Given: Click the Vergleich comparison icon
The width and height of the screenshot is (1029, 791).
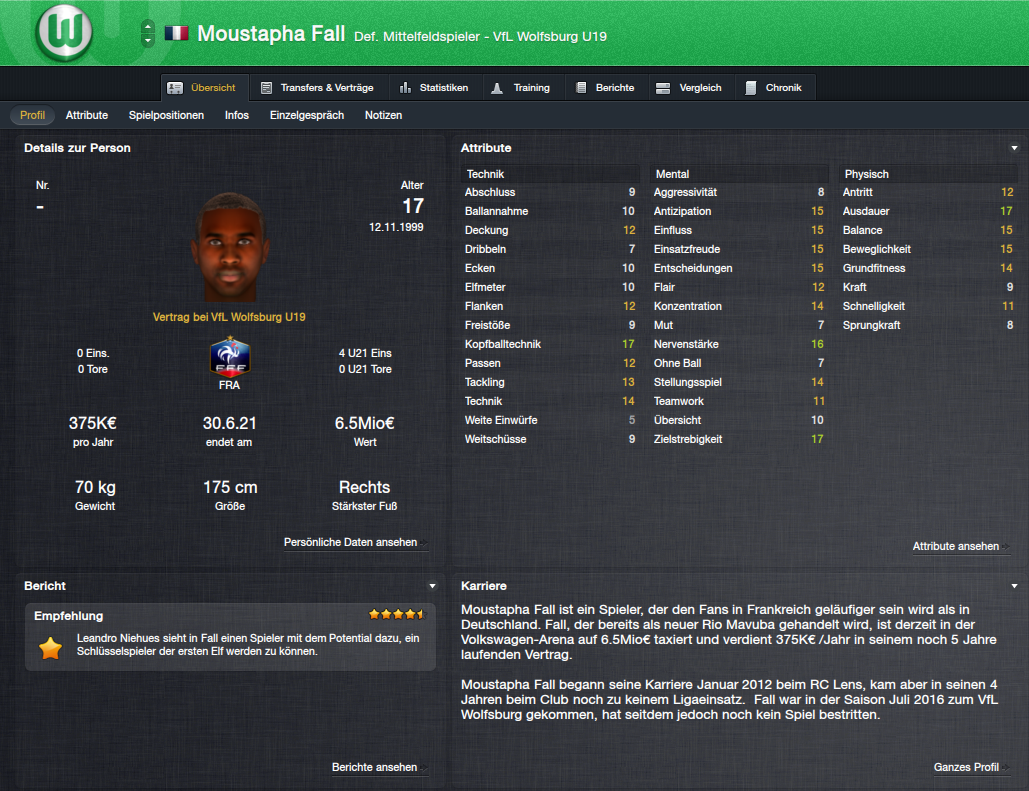Looking at the screenshot, I should [663, 88].
